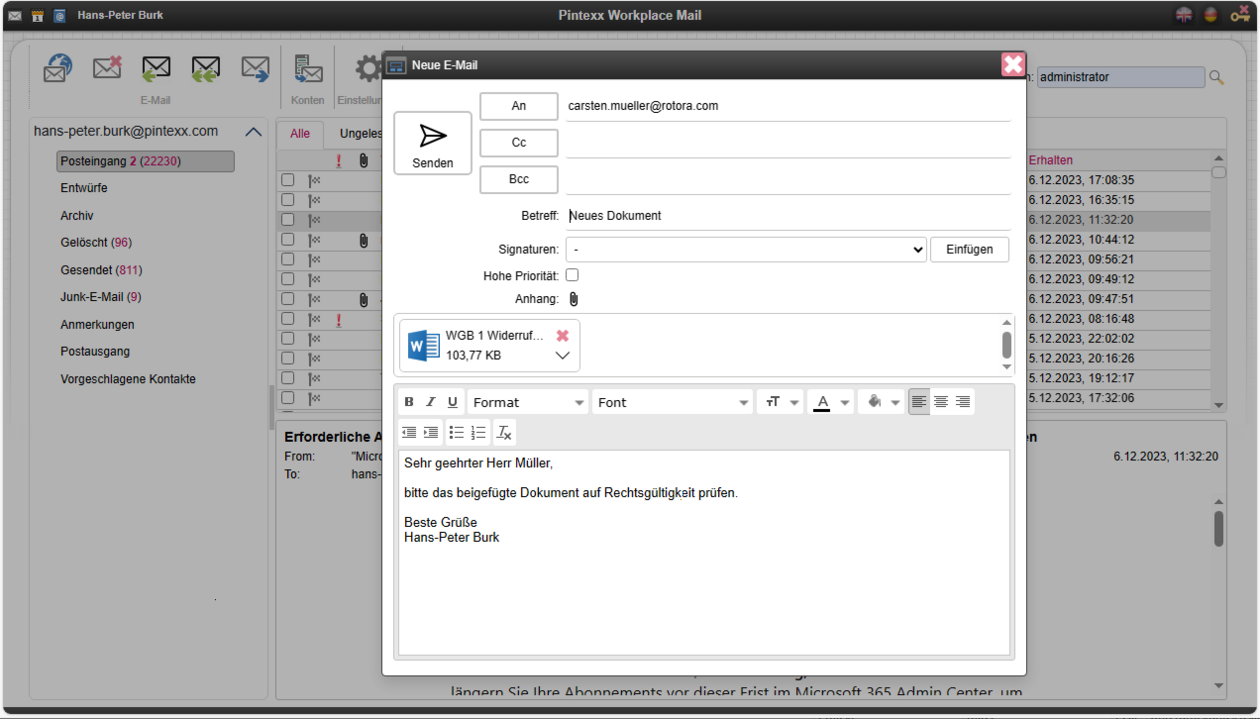This screenshot has width=1260, height=719.
Task: Select the Alle tab in the mail list
Action: pyautogui.click(x=300, y=132)
